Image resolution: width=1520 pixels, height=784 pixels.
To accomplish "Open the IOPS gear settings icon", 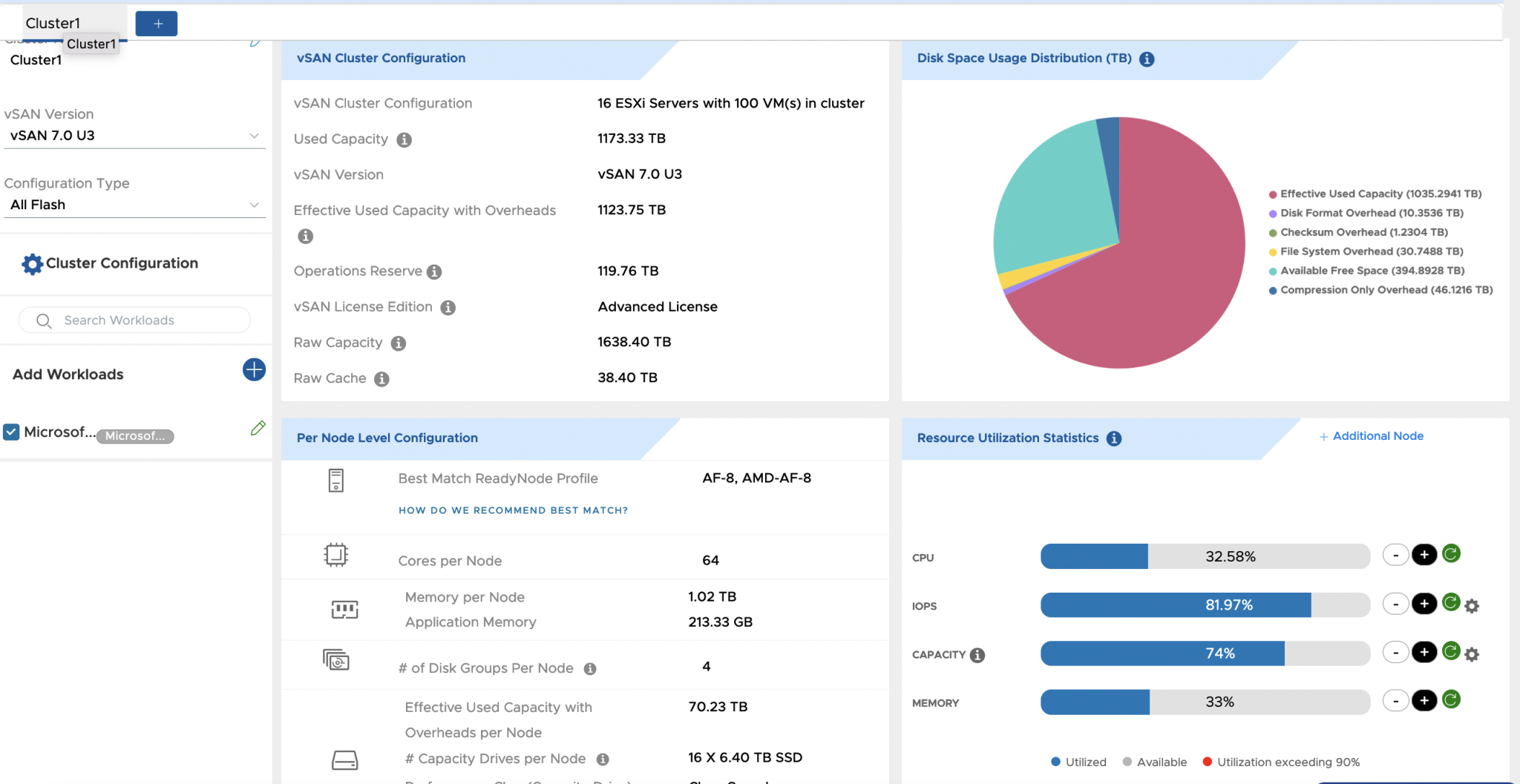I will [x=1473, y=605].
